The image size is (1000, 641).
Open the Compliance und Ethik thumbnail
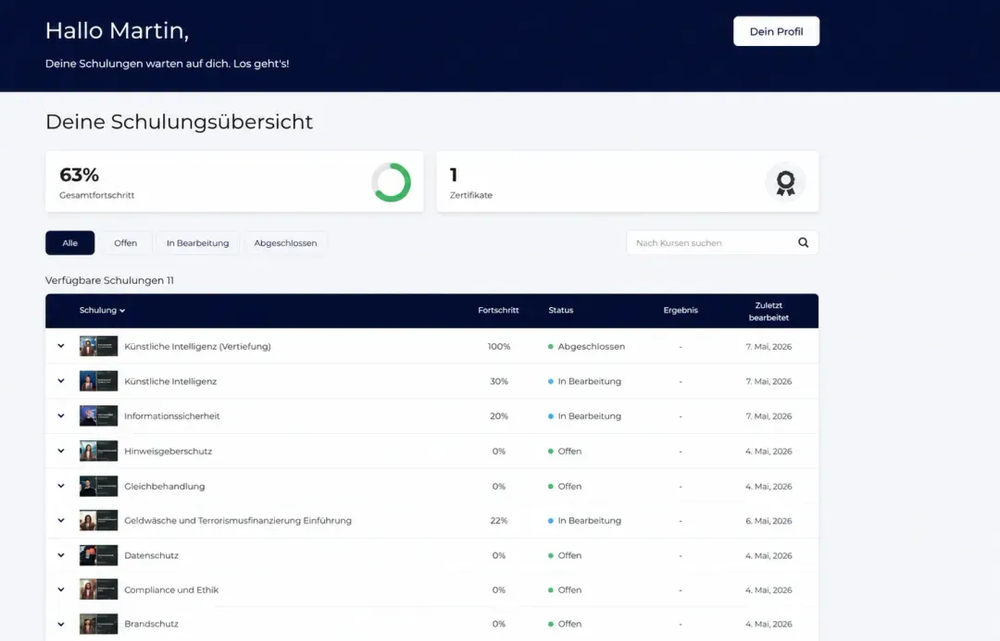(98, 590)
